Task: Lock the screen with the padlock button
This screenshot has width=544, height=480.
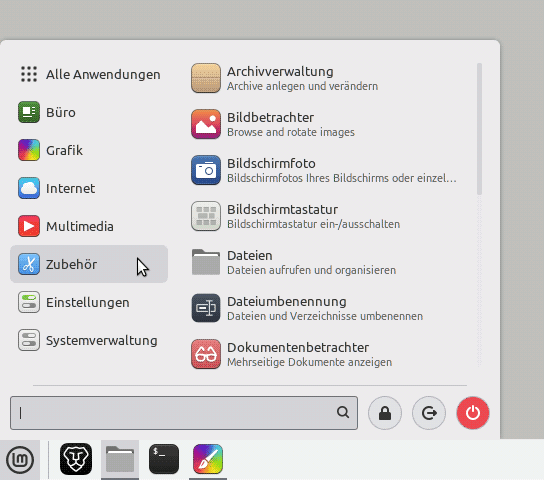Action: point(385,413)
